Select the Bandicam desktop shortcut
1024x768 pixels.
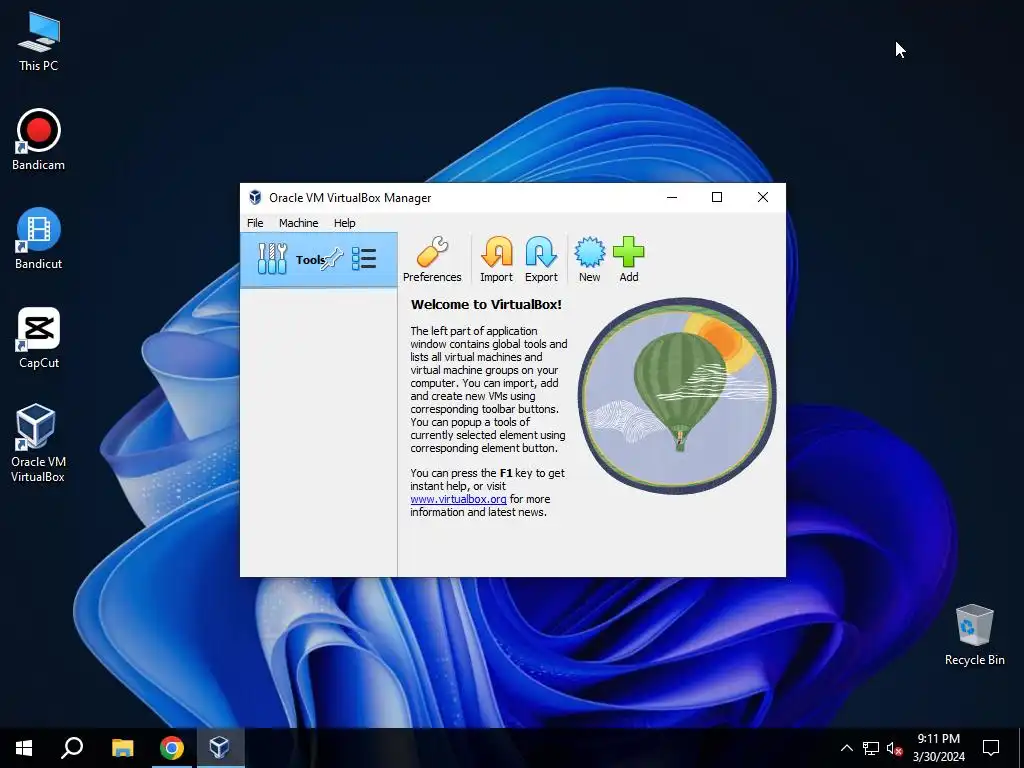point(38,140)
